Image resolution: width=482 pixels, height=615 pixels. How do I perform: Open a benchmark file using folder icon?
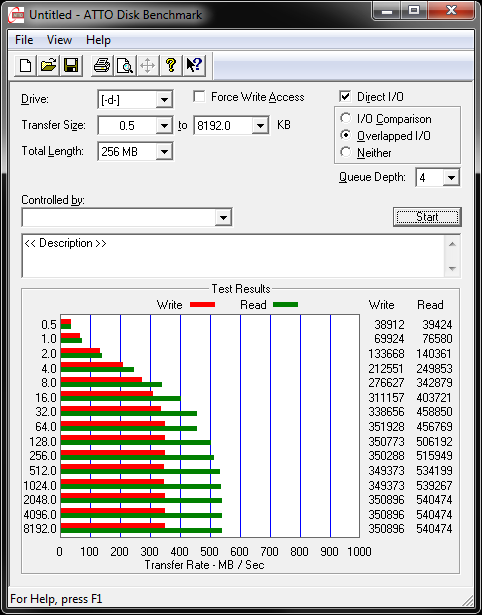[x=48, y=65]
